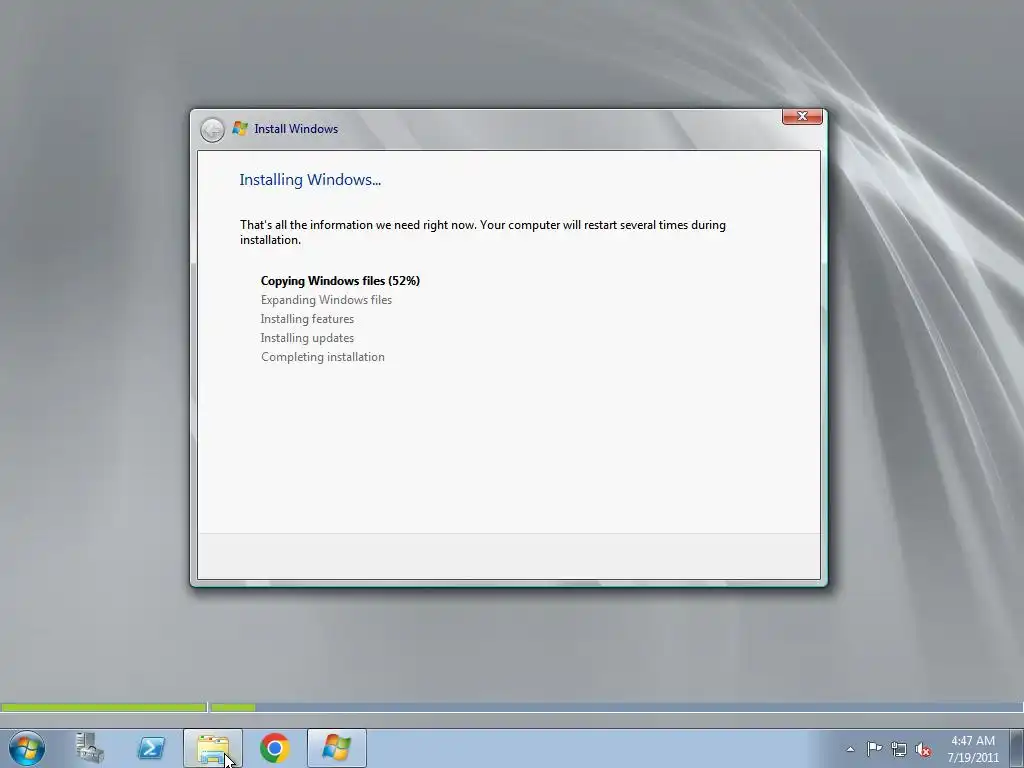Click the "Installing features" step
This screenshot has width=1024, height=768.
[x=308, y=319]
